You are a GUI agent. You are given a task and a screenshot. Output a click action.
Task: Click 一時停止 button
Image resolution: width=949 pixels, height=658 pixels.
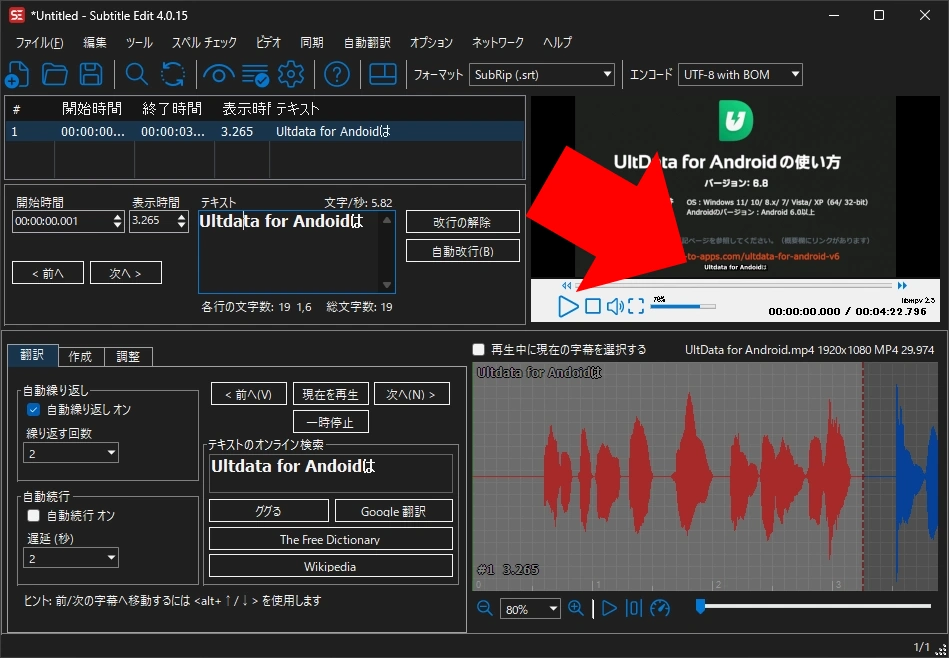pyautogui.click(x=330, y=422)
